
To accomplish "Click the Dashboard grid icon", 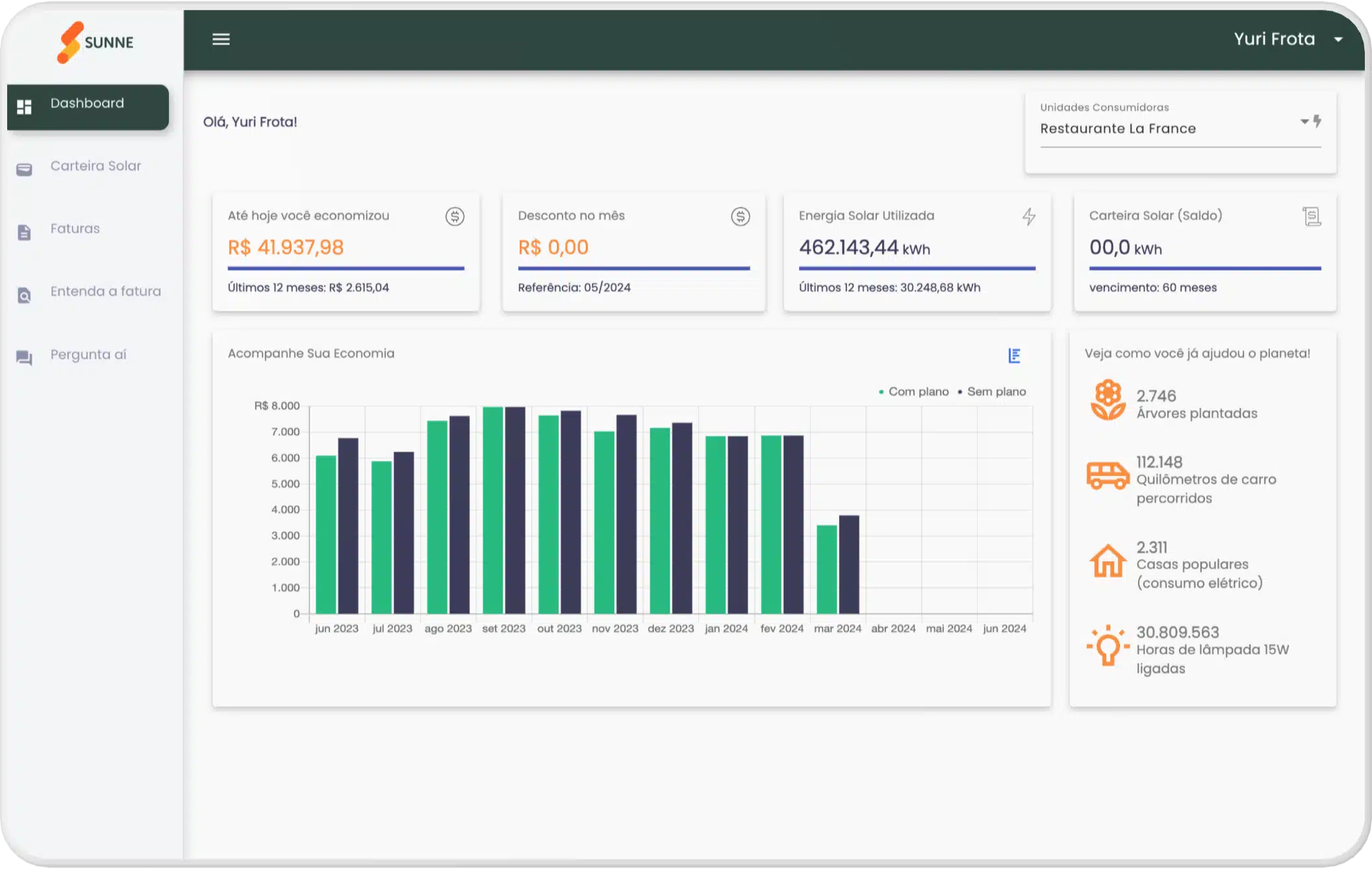I will 24,107.
